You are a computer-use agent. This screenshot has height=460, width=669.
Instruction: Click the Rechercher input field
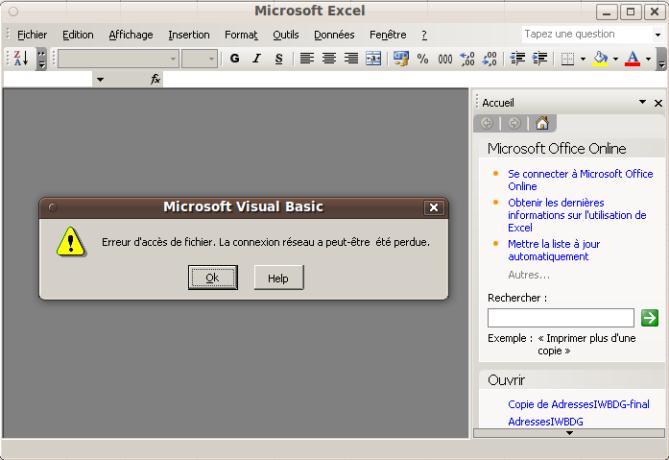[x=561, y=318]
